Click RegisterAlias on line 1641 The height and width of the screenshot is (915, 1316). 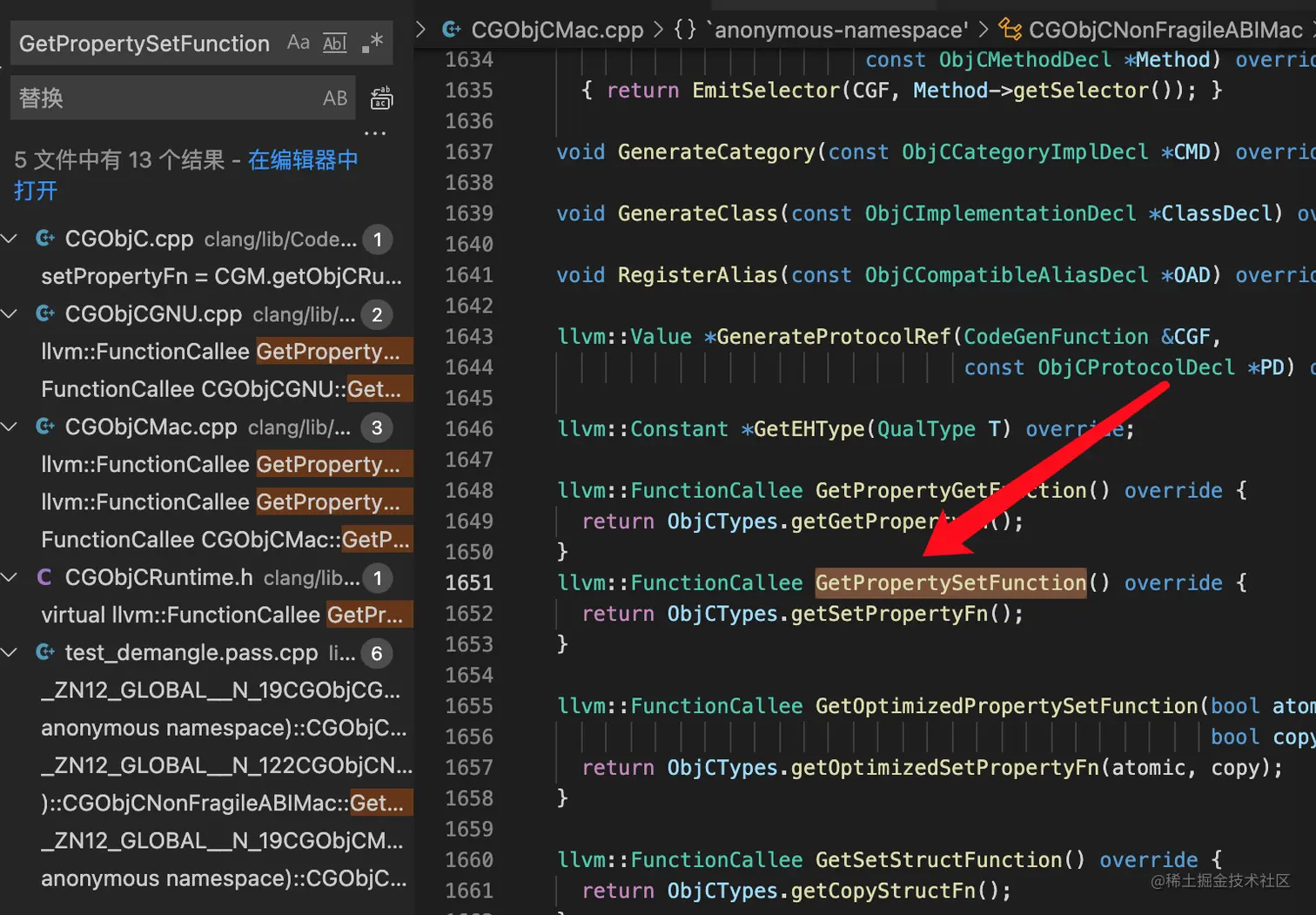697,275
